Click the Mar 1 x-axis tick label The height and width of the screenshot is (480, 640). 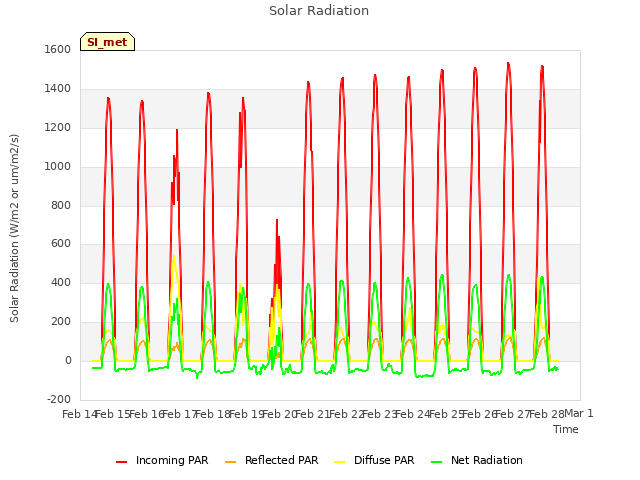point(579,413)
